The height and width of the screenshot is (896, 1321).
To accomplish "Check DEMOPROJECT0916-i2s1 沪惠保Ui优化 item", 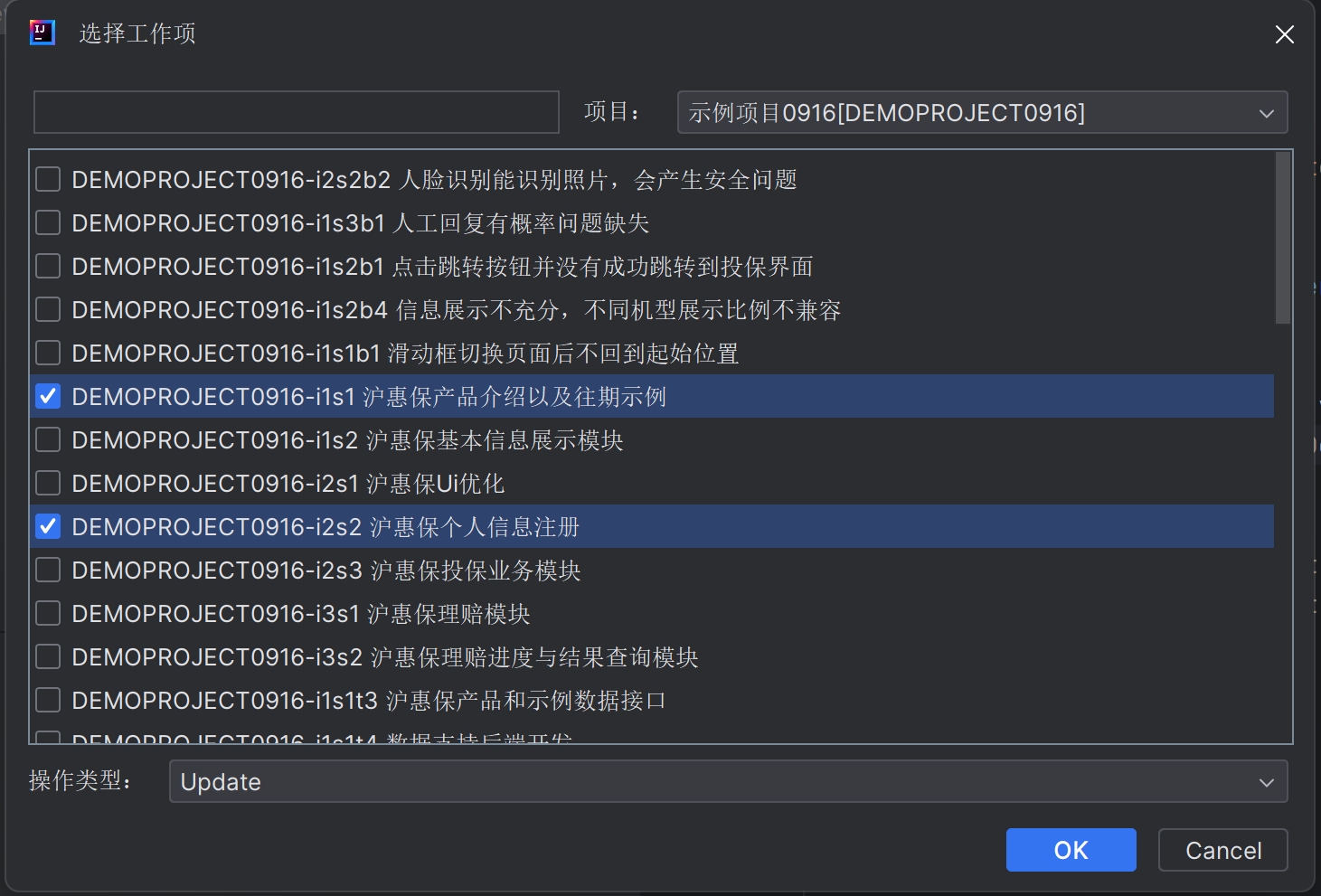I will (47, 483).
